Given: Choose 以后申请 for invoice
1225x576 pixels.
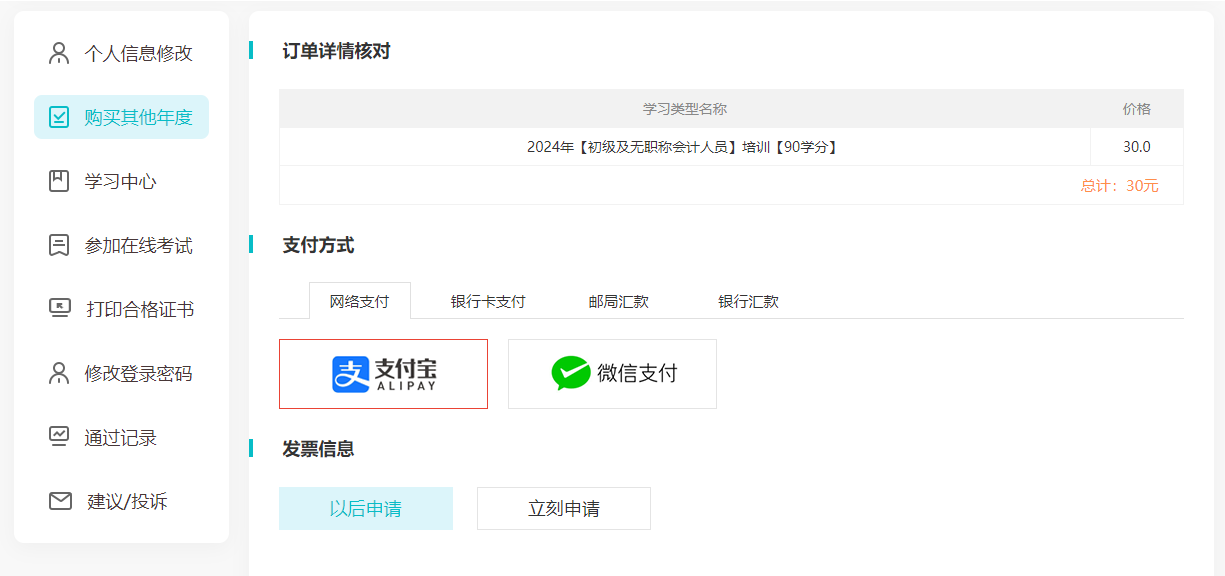Looking at the screenshot, I should pyautogui.click(x=365, y=508).
